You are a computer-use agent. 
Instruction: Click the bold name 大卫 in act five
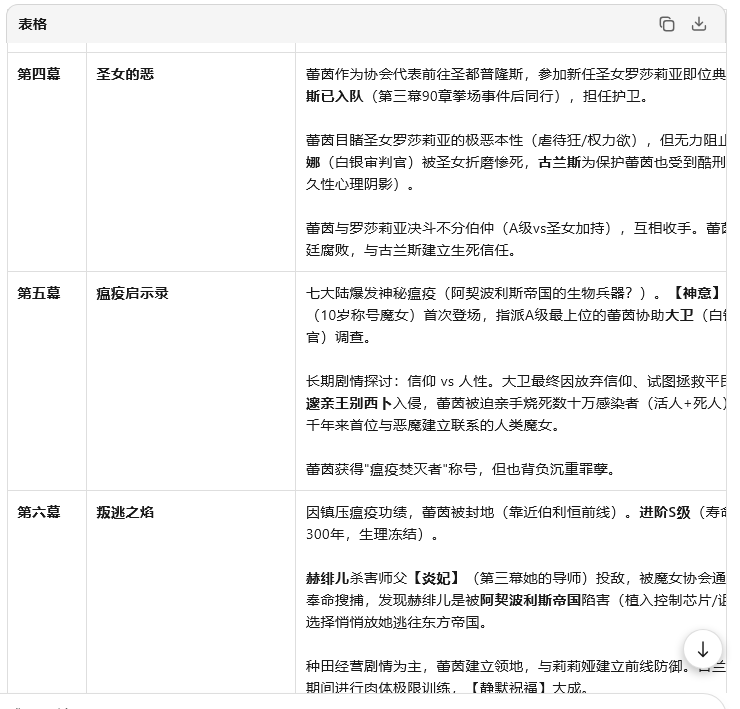point(679,315)
